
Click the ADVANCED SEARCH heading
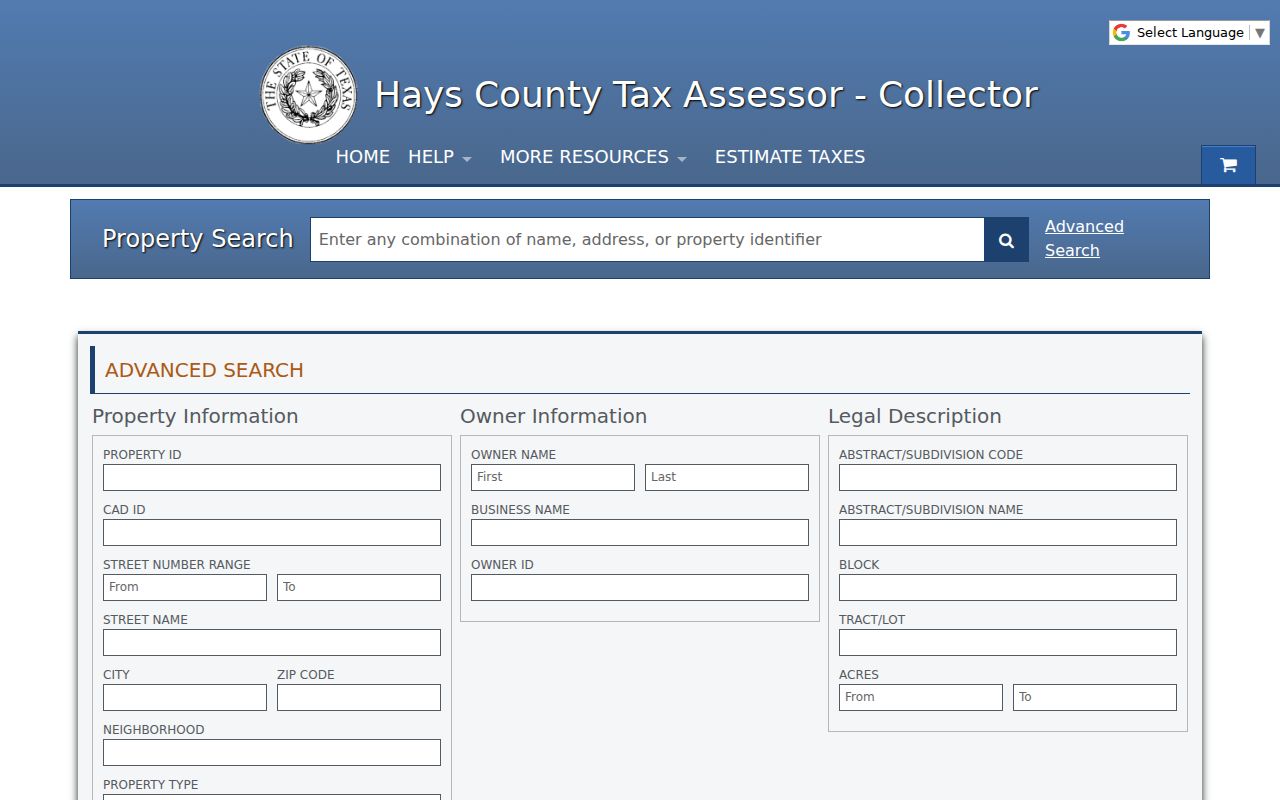[204, 370]
